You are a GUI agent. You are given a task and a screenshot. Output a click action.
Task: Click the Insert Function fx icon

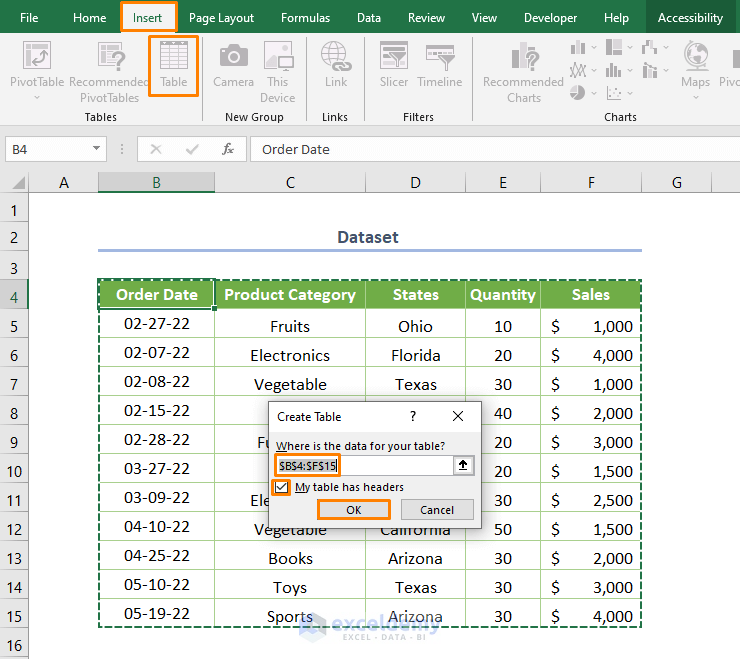228,149
